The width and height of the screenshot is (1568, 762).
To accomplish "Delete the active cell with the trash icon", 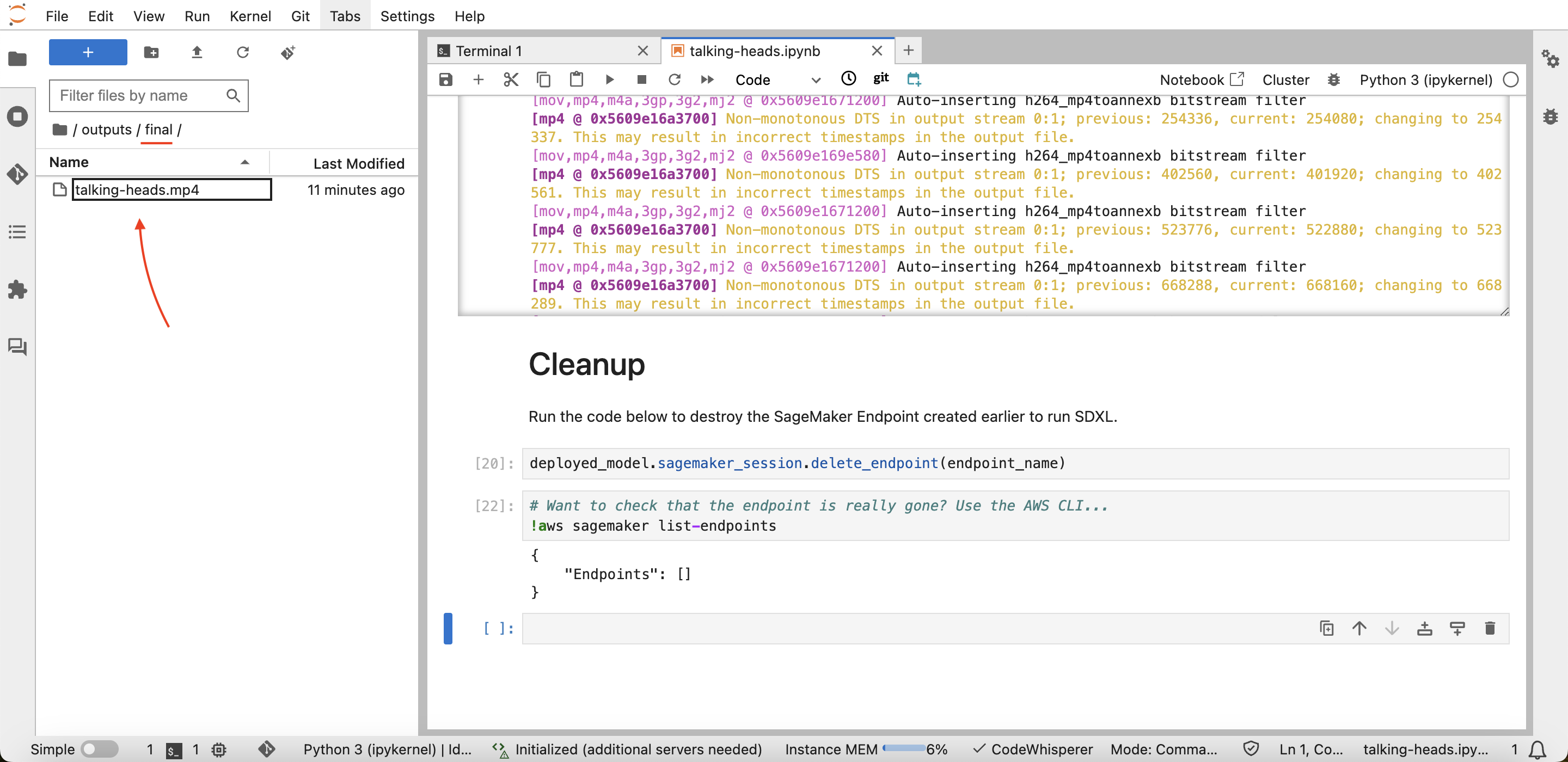I will point(1490,628).
